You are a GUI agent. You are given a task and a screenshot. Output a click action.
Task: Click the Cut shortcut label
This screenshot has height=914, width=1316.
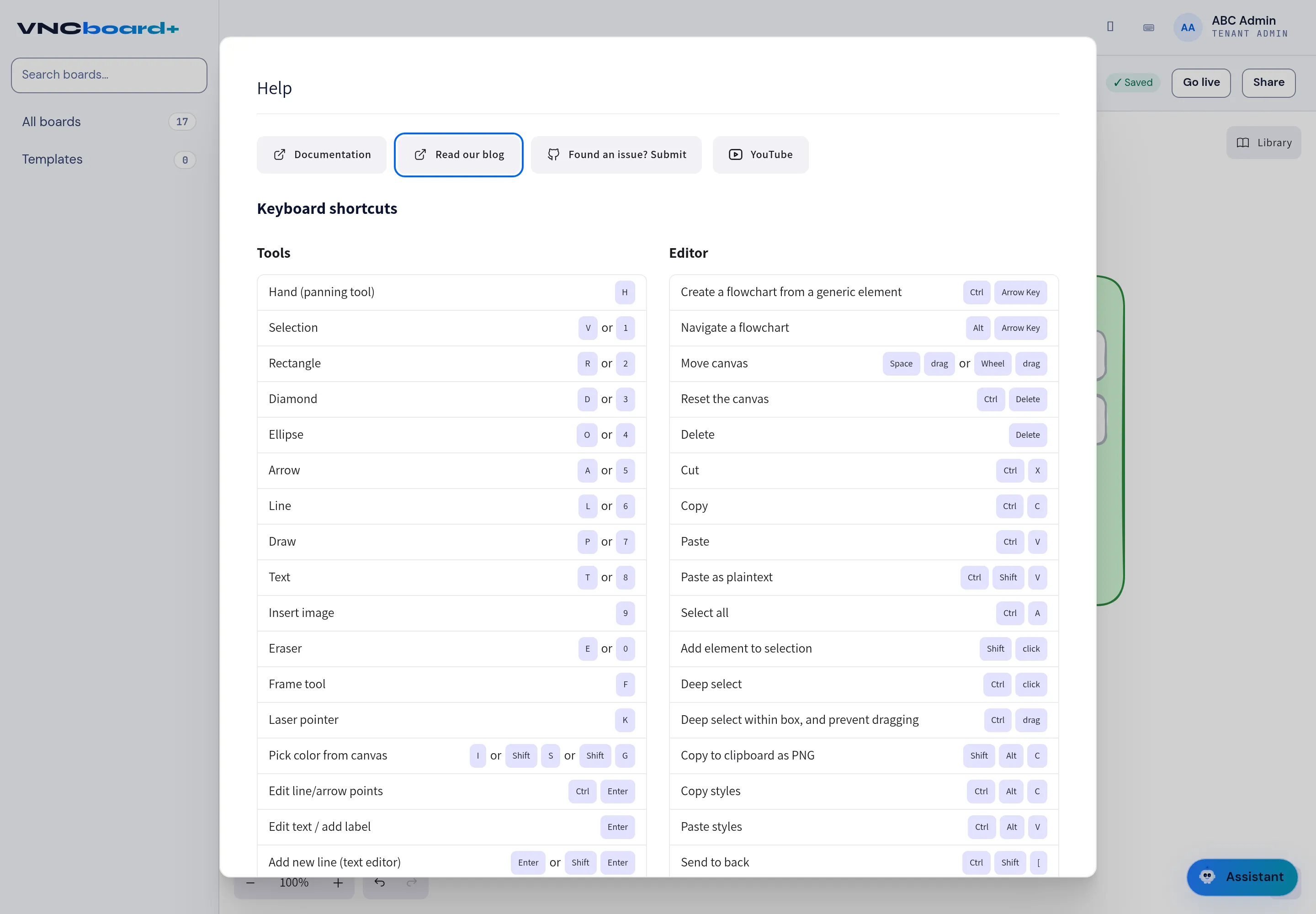(x=690, y=470)
